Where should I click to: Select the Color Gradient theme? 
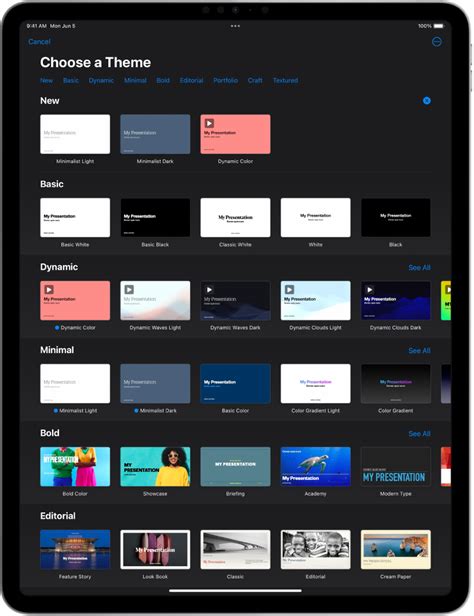[x=395, y=383]
